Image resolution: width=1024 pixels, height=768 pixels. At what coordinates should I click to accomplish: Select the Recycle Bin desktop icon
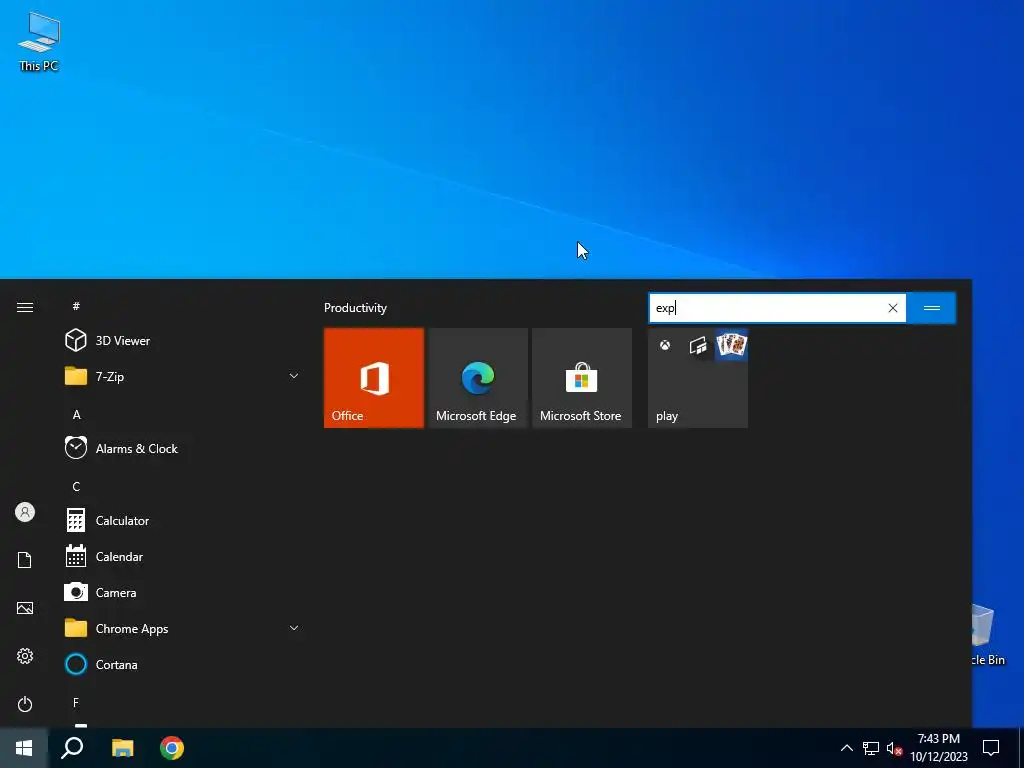click(x=988, y=635)
